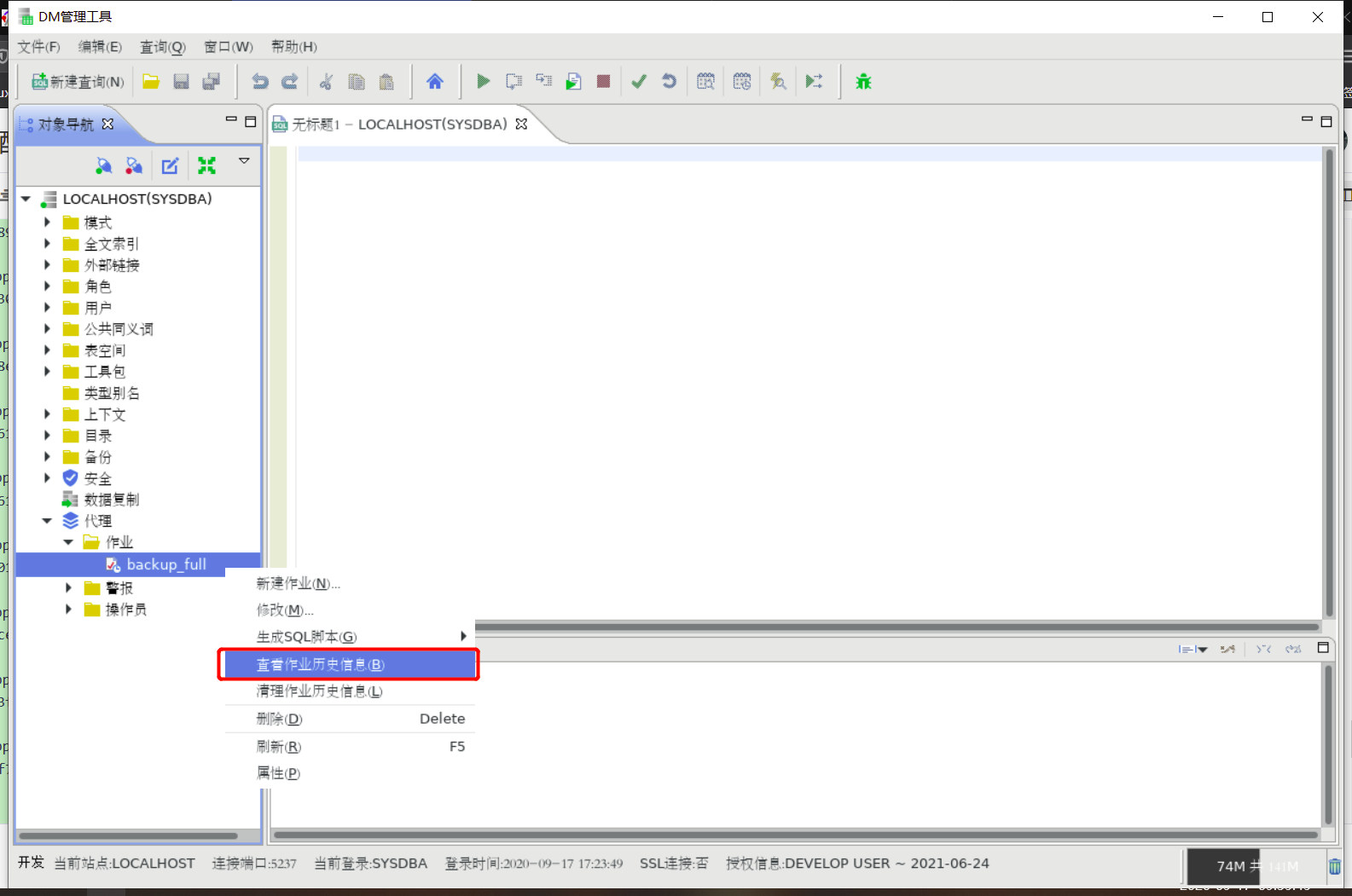Maximize the bottom results panel
The width and height of the screenshot is (1352, 896).
[1323, 648]
